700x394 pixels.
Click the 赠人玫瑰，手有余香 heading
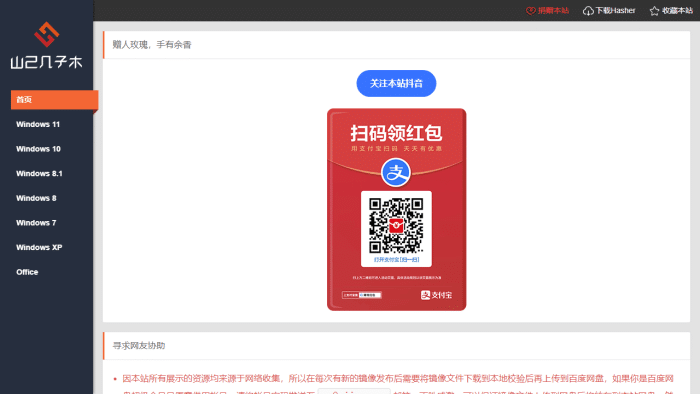(152, 45)
